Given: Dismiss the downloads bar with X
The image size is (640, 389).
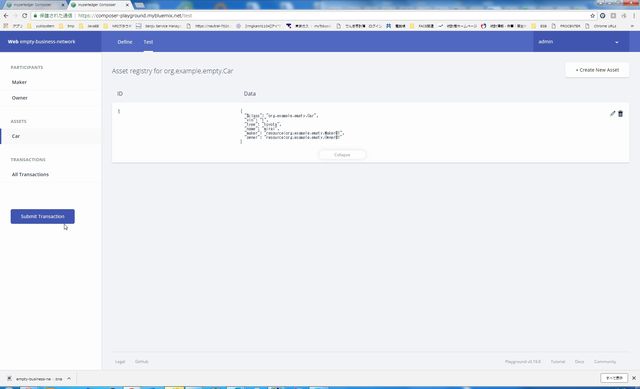Looking at the screenshot, I should pyautogui.click(x=634, y=378).
